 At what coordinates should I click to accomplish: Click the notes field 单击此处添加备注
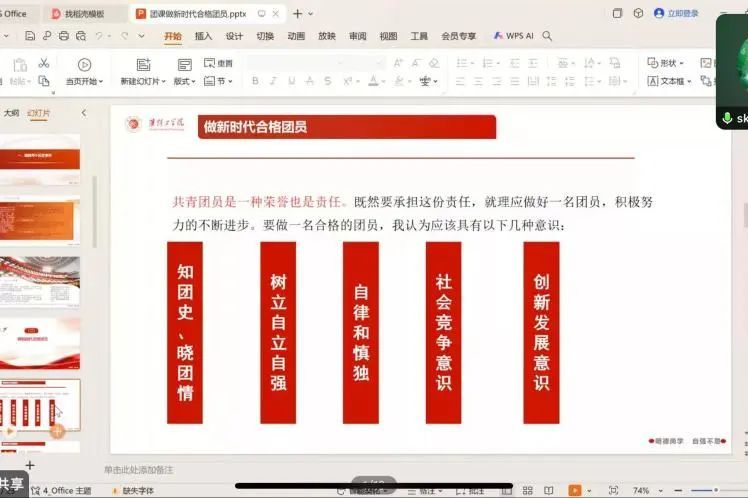[x=139, y=469]
